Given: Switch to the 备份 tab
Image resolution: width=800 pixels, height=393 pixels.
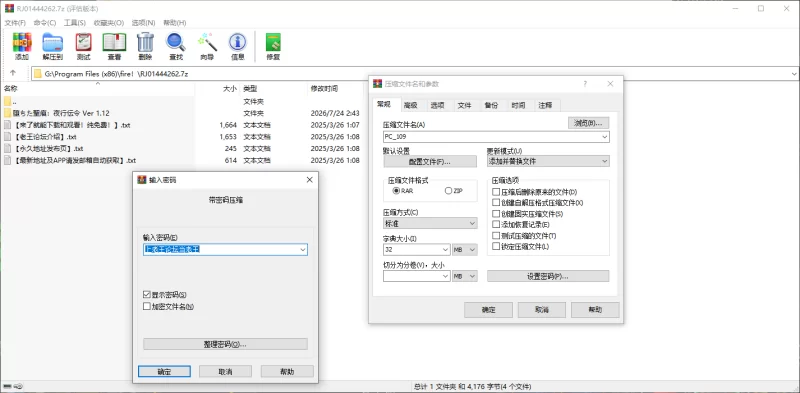Looking at the screenshot, I should tap(491, 105).
